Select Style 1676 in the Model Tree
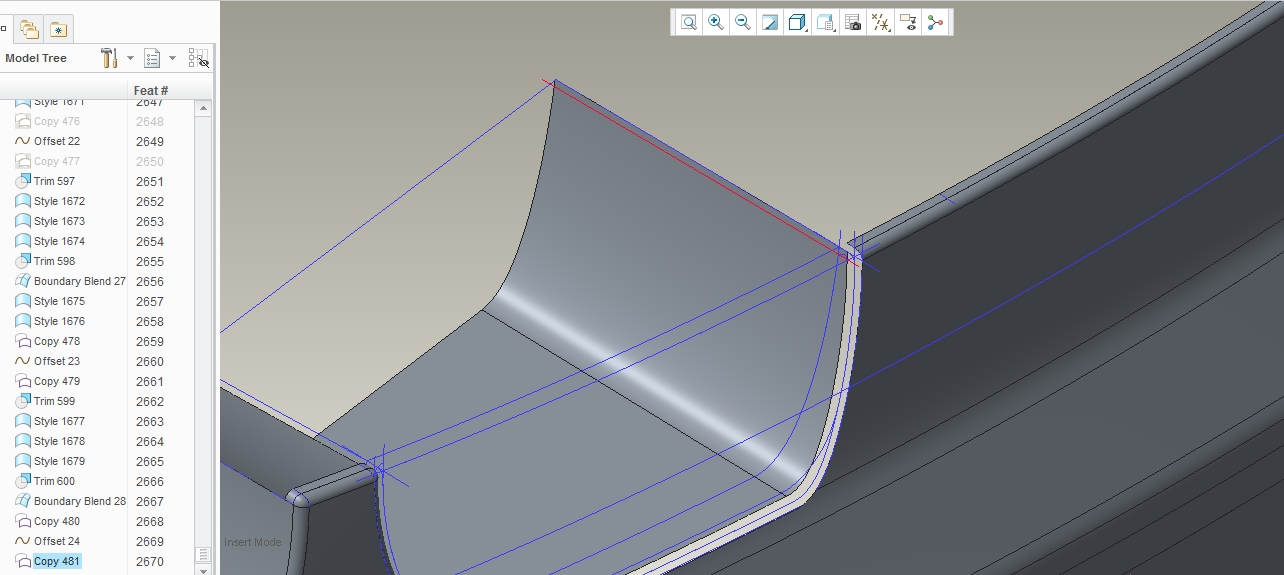 click(59, 321)
